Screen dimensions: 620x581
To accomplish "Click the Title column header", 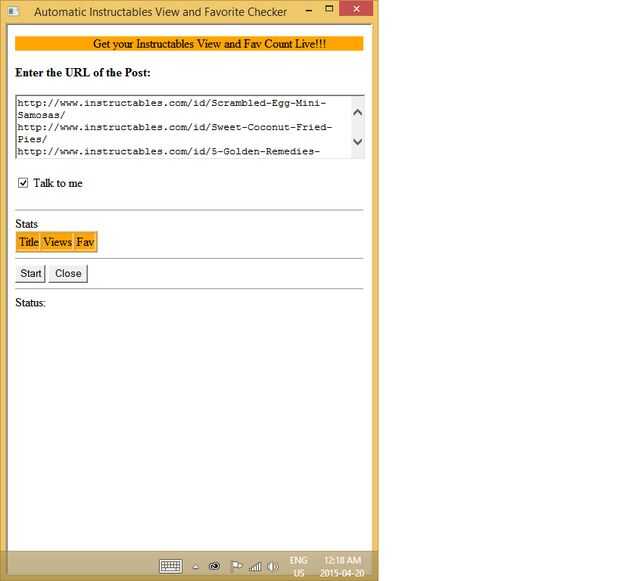I will click(28, 242).
